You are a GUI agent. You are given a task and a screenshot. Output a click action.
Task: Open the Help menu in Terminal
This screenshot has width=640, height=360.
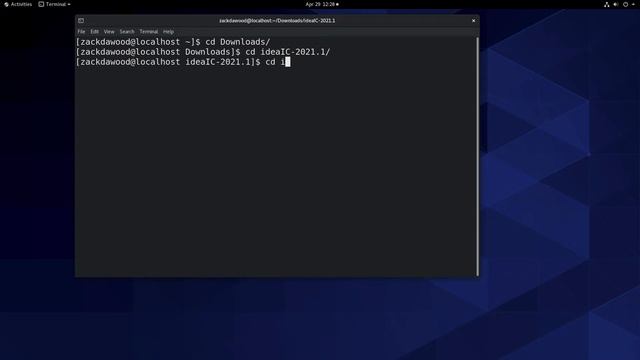168,31
